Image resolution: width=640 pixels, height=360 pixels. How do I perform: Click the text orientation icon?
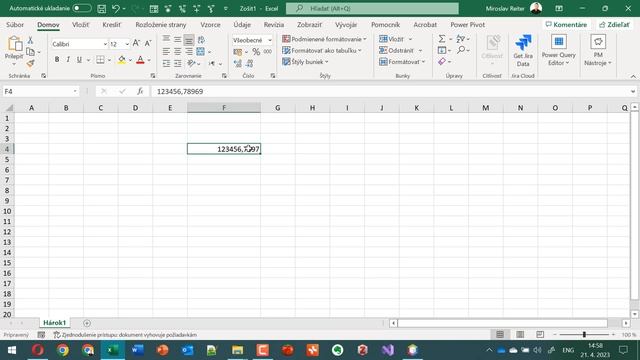(191, 63)
